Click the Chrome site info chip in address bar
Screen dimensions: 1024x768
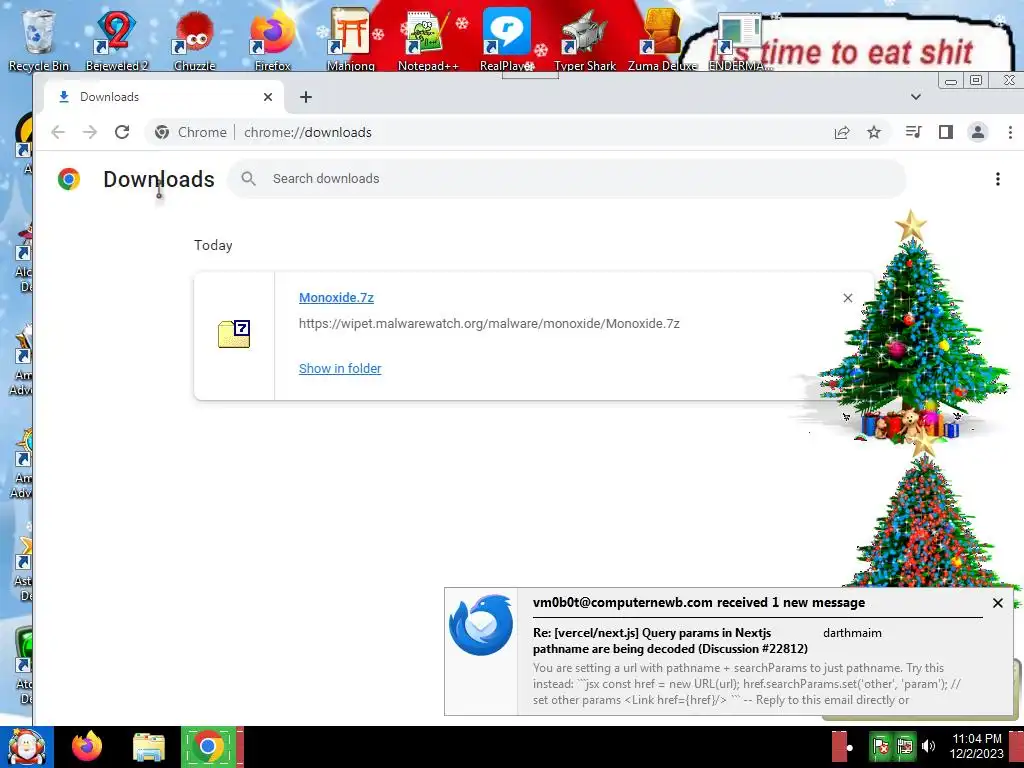pyautogui.click(x=191, y=133)
